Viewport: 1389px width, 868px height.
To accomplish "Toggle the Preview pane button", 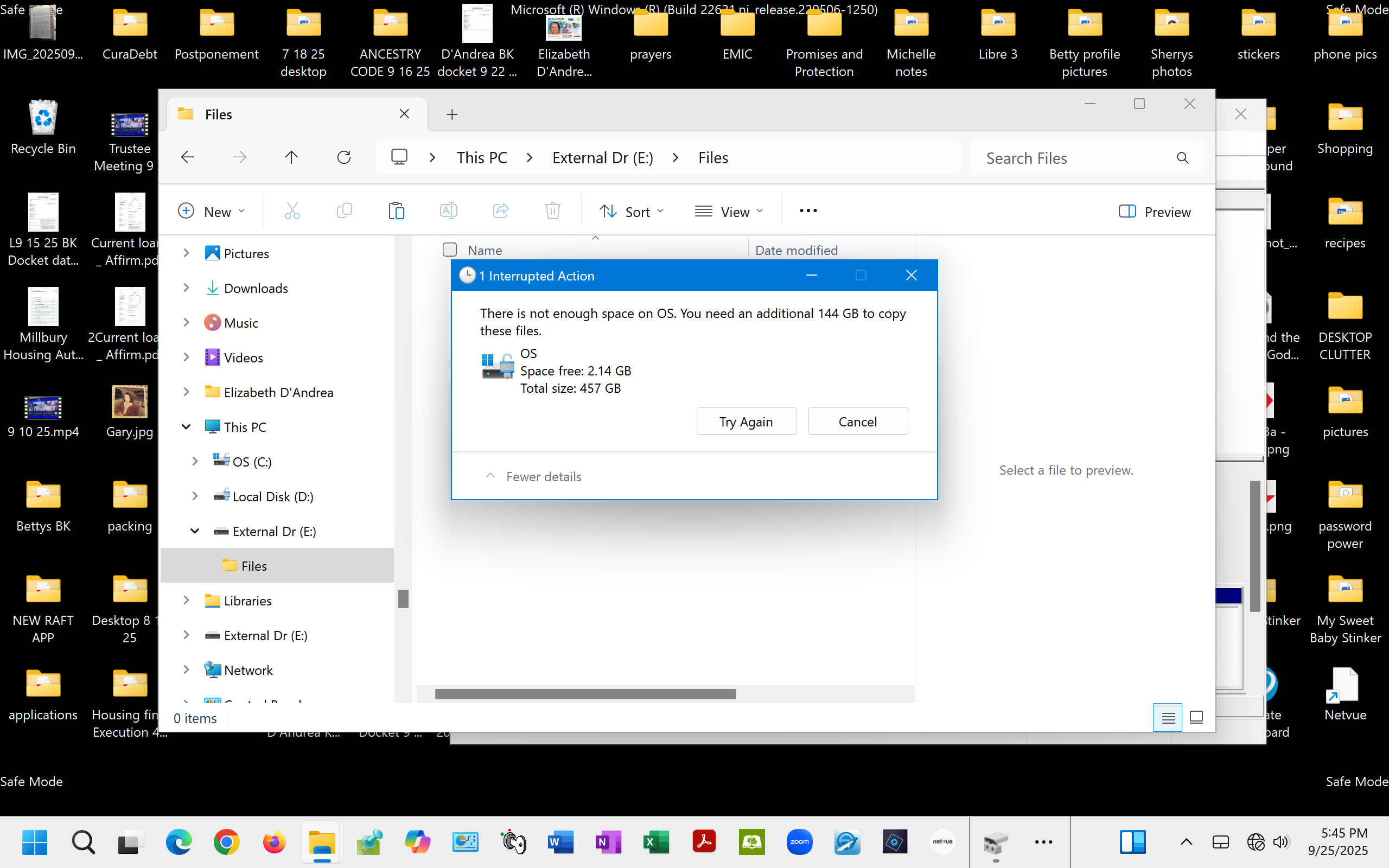I will [1154, 212].
